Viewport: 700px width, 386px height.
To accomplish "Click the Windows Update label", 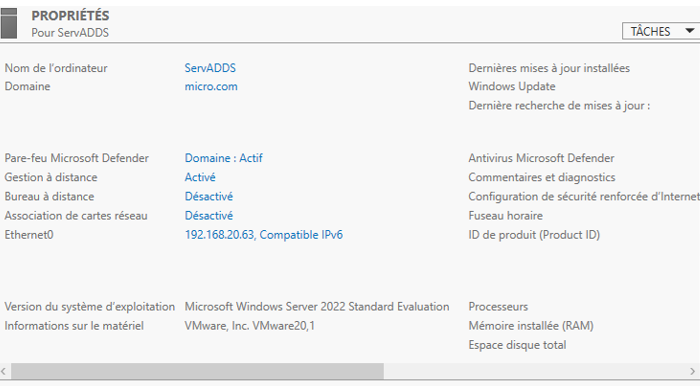I will pyautogui.click(x=512, y=86).
